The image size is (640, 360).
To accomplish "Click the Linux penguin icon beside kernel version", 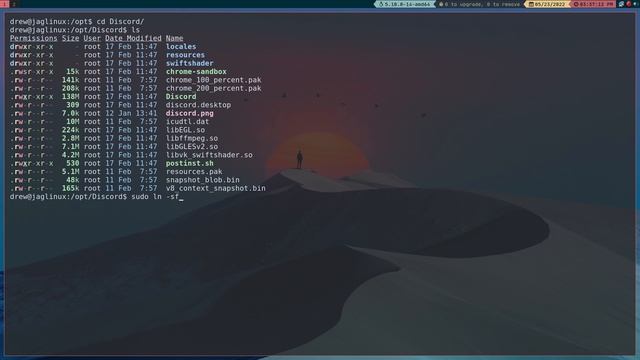I will point(381,4).
